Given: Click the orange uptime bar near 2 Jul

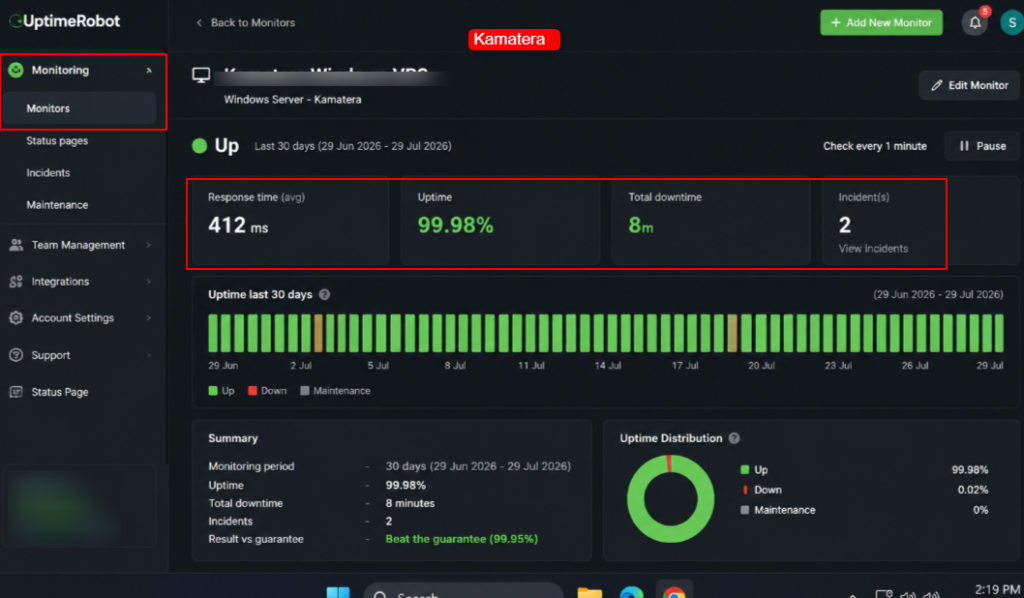Looking at the screenshot, I should coord(318,333).
